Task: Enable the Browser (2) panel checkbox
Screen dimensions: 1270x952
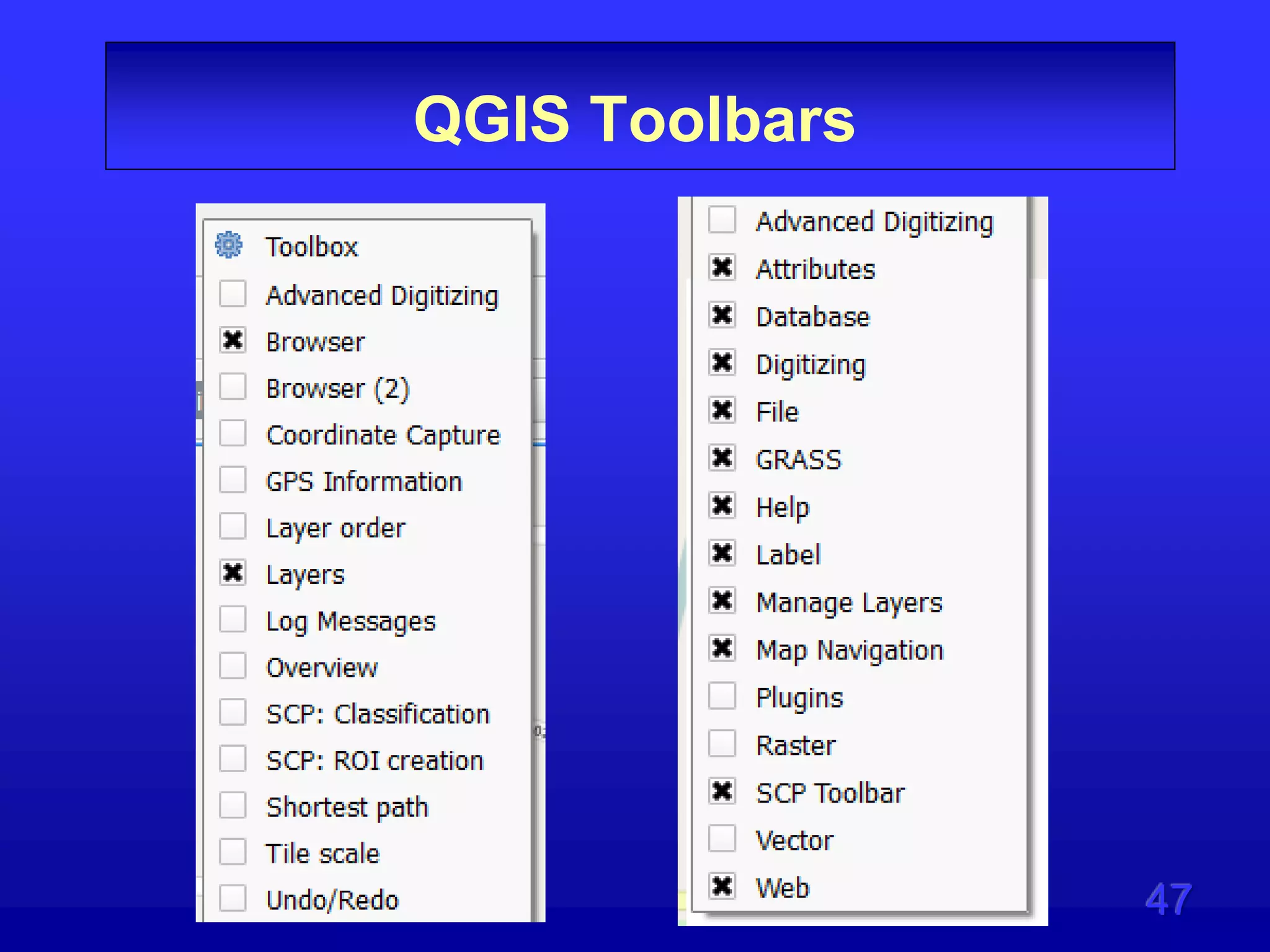Action: click(233, 386)
